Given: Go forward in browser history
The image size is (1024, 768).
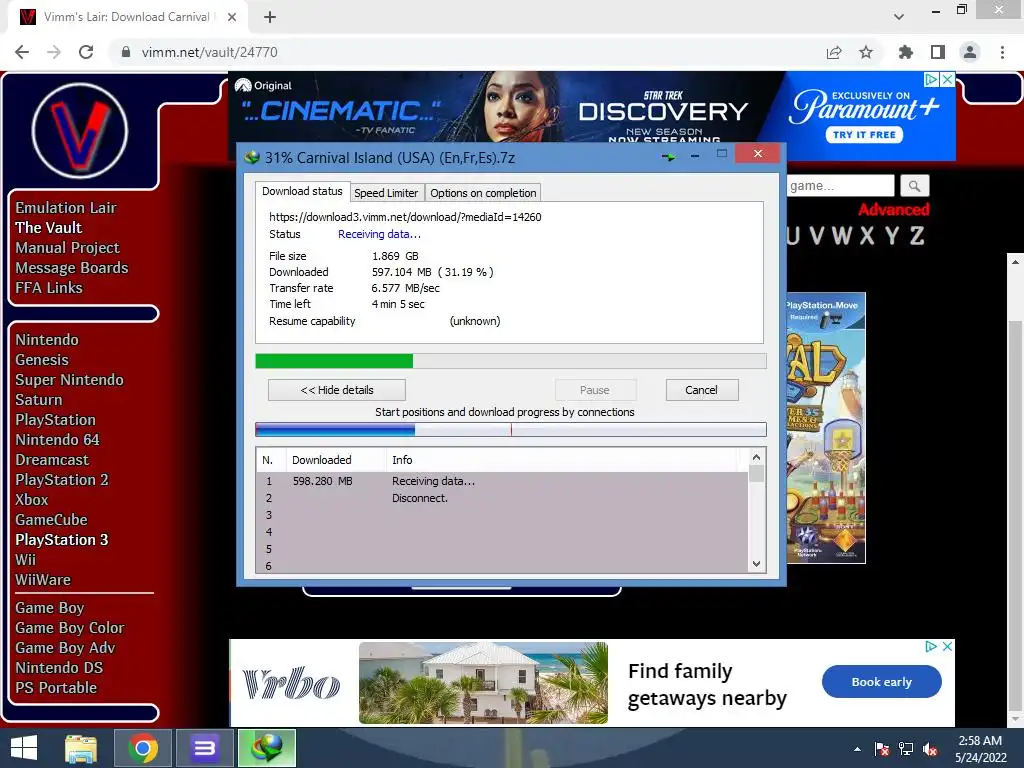Looking at the screenshot, I should click(x=54, y=52).
